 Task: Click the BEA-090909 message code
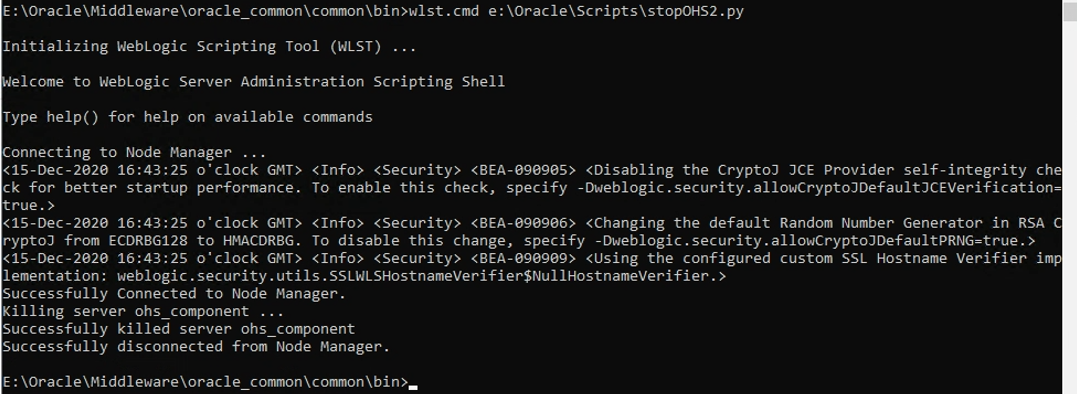tap(523, 258)
